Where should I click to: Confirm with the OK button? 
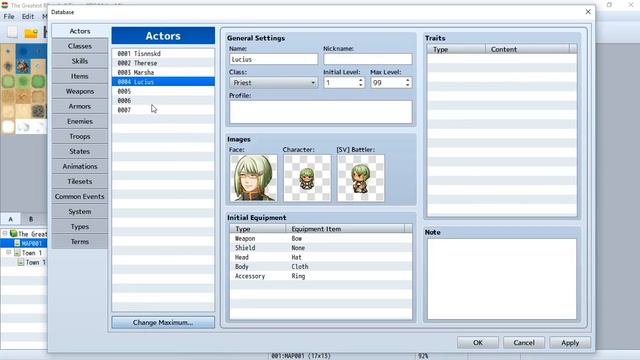click(x=478, y=343)
